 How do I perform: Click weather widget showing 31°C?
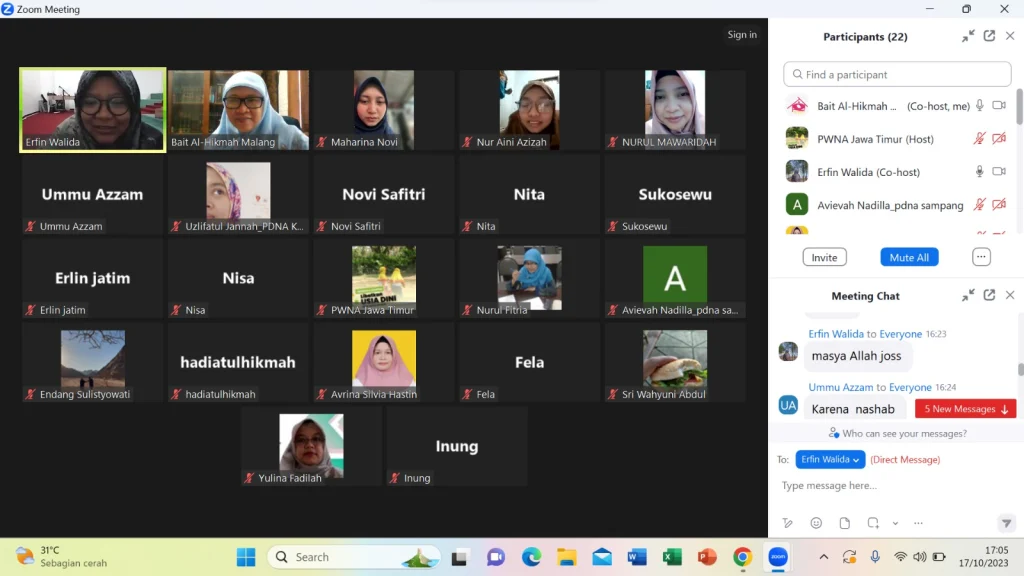pos(61,556)
